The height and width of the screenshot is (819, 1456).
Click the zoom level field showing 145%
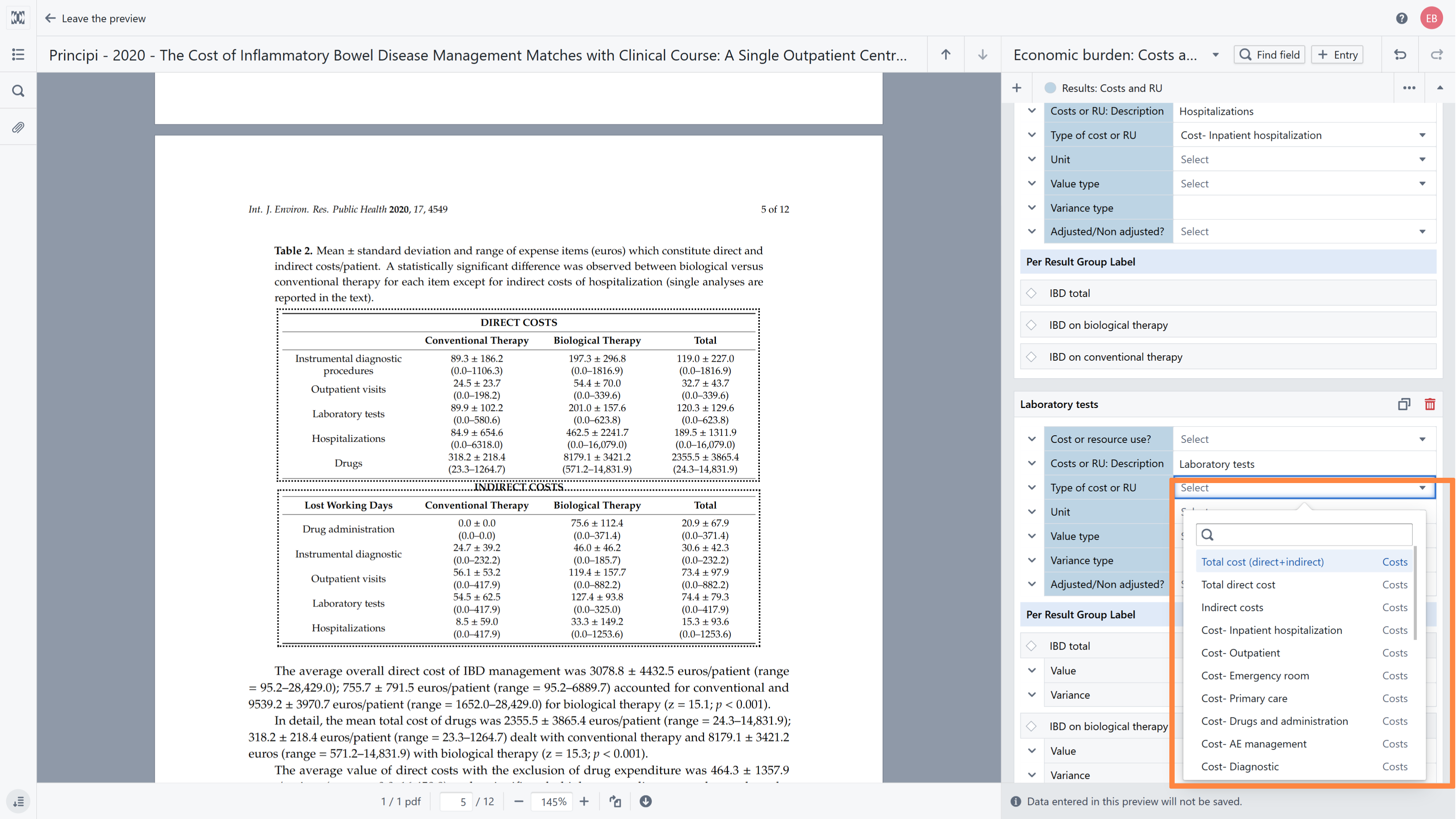pos(552,802)
